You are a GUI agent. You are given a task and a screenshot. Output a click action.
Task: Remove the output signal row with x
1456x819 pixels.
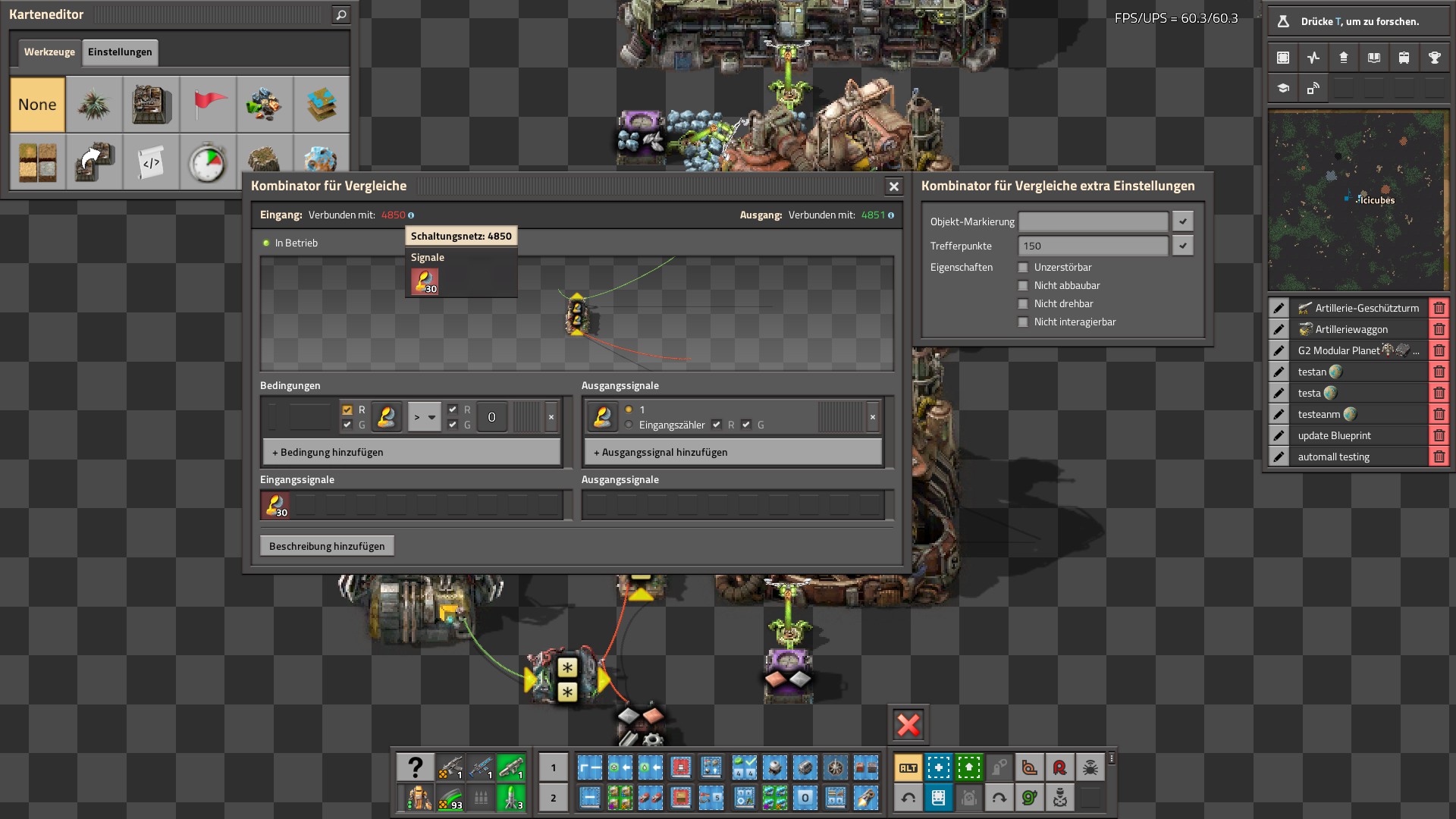pos(873,417)
